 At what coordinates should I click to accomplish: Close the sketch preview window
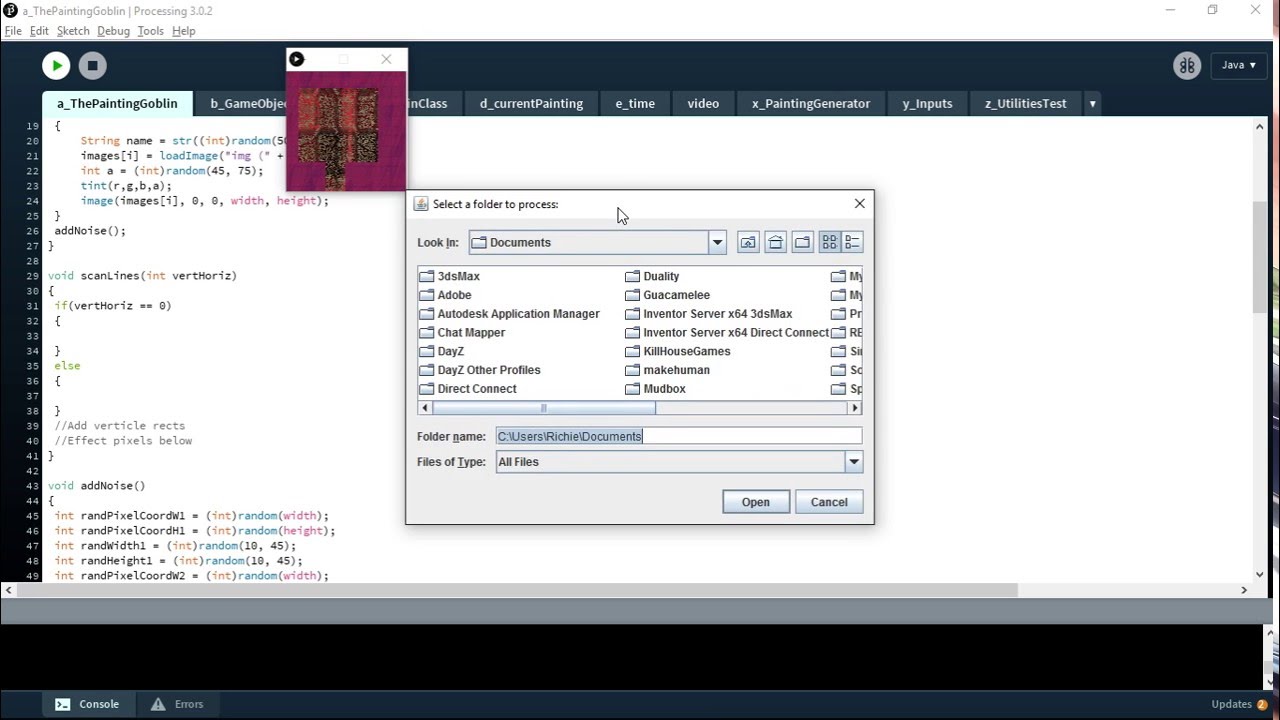[386, 59]
